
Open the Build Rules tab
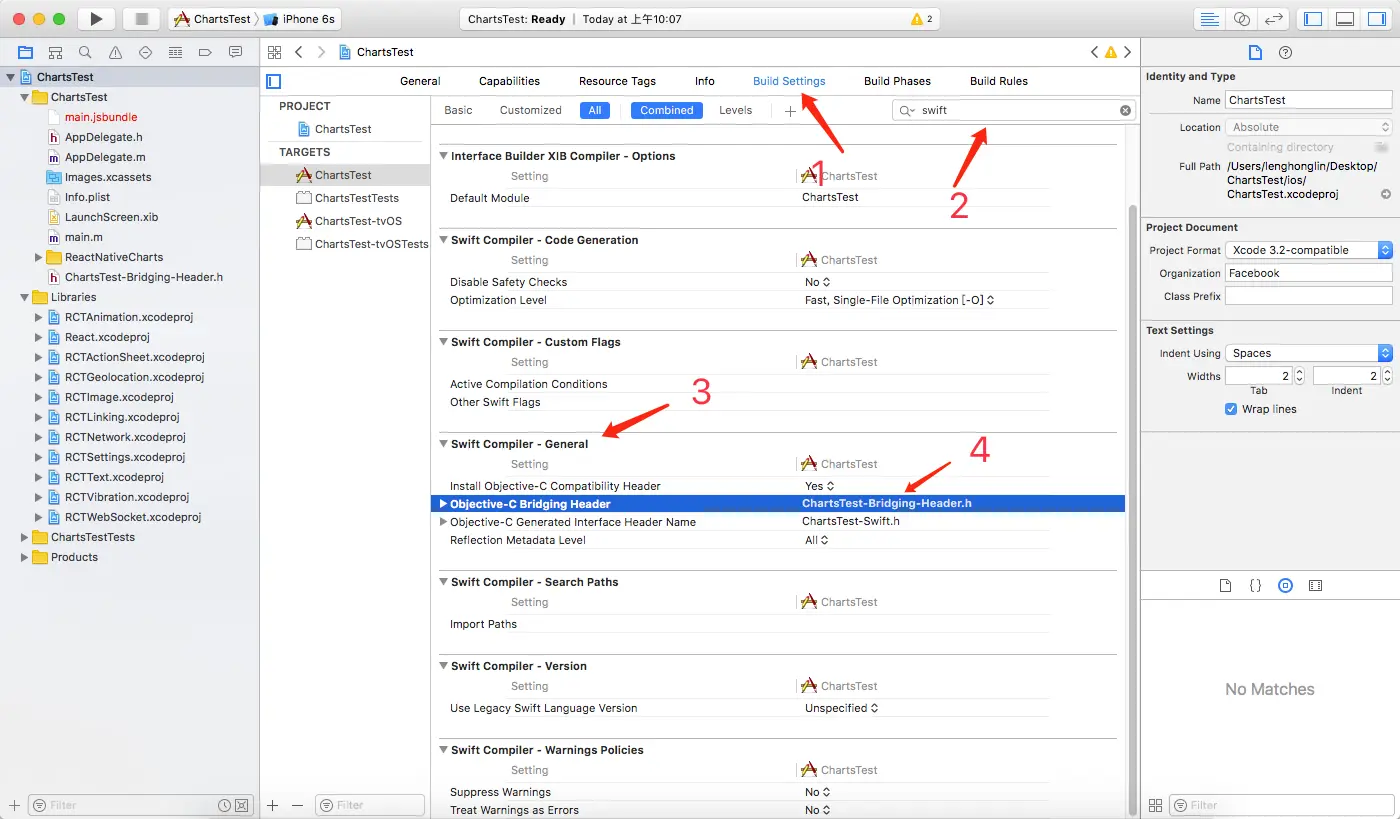click(x=999, y=81)
